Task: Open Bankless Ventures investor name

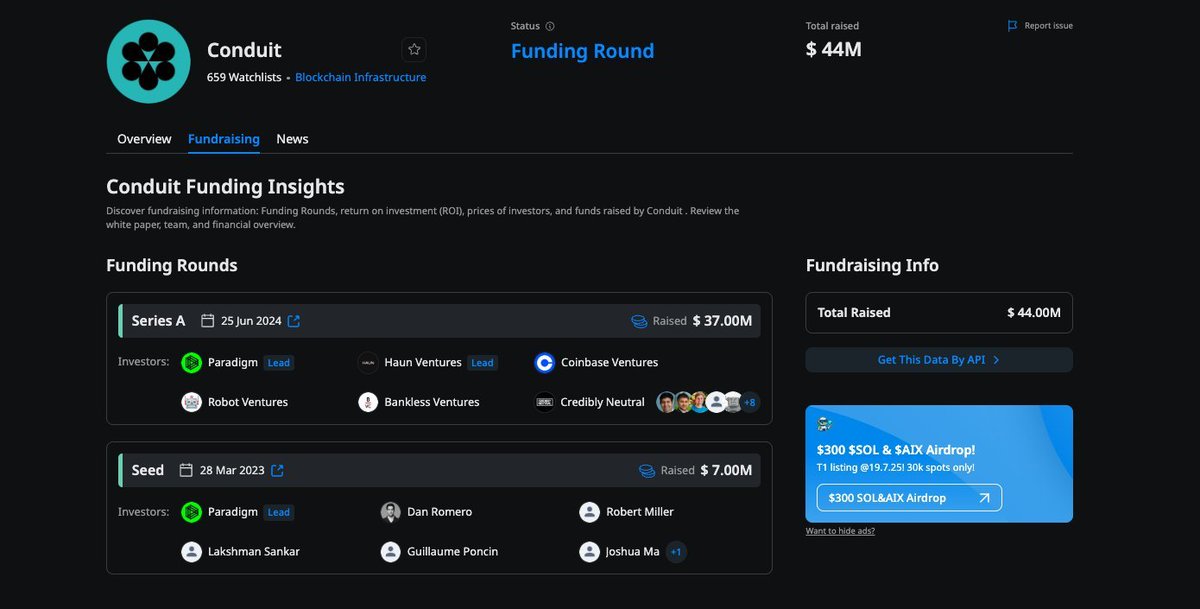Action: click(432, 402)
